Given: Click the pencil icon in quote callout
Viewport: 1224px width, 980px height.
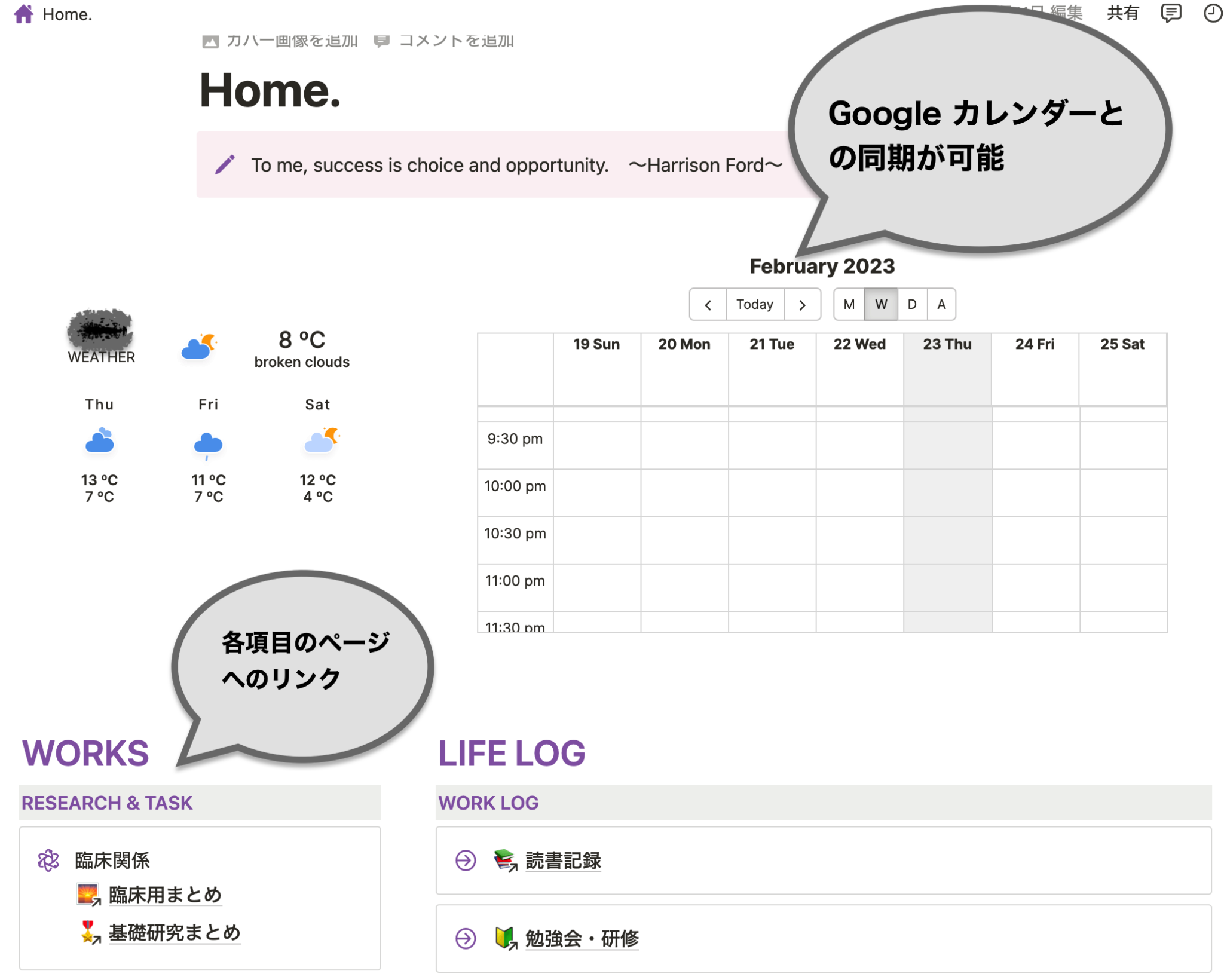Looking at the screenshot, I should click(x=225, y=164).
